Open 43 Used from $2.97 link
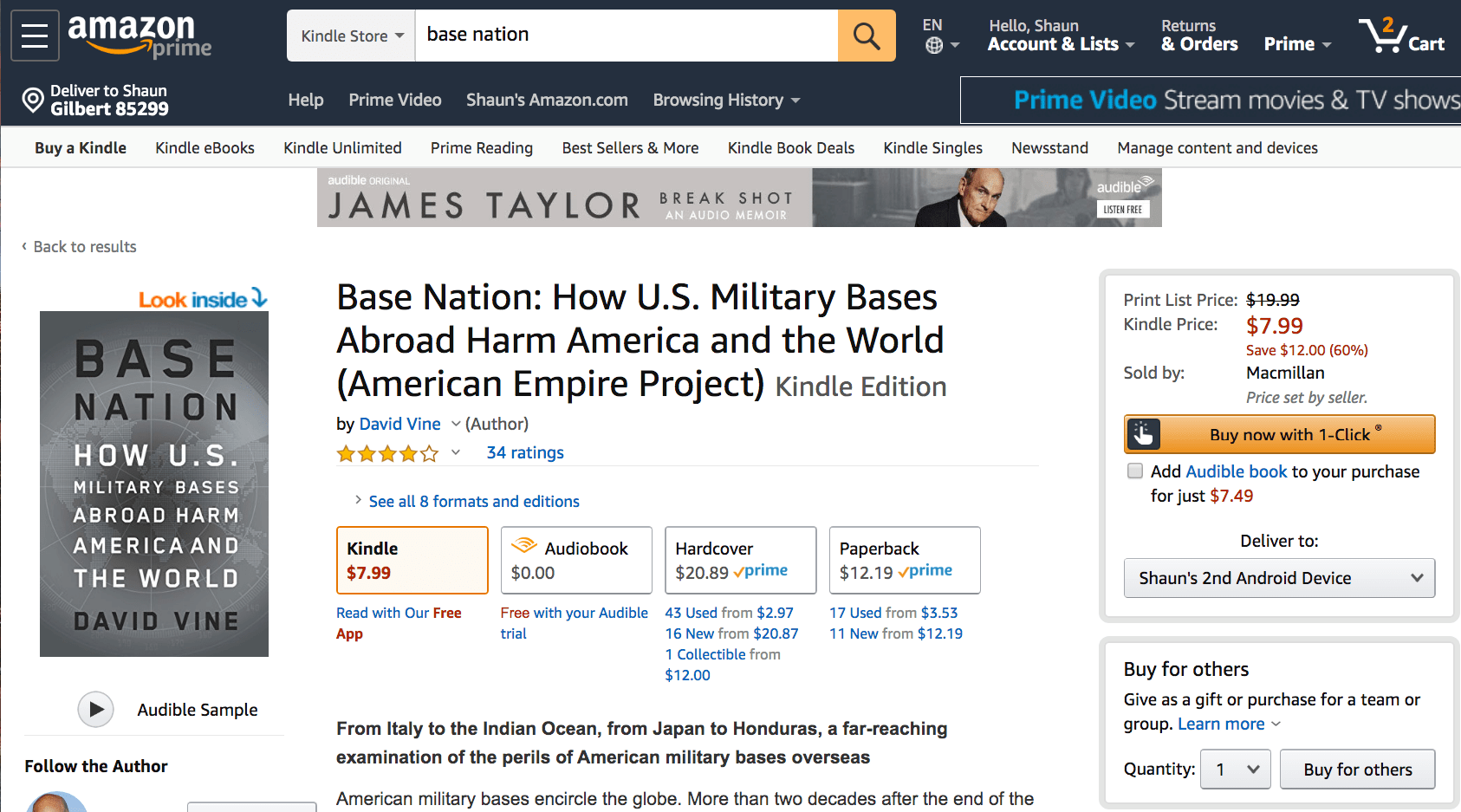 (729, 613)
